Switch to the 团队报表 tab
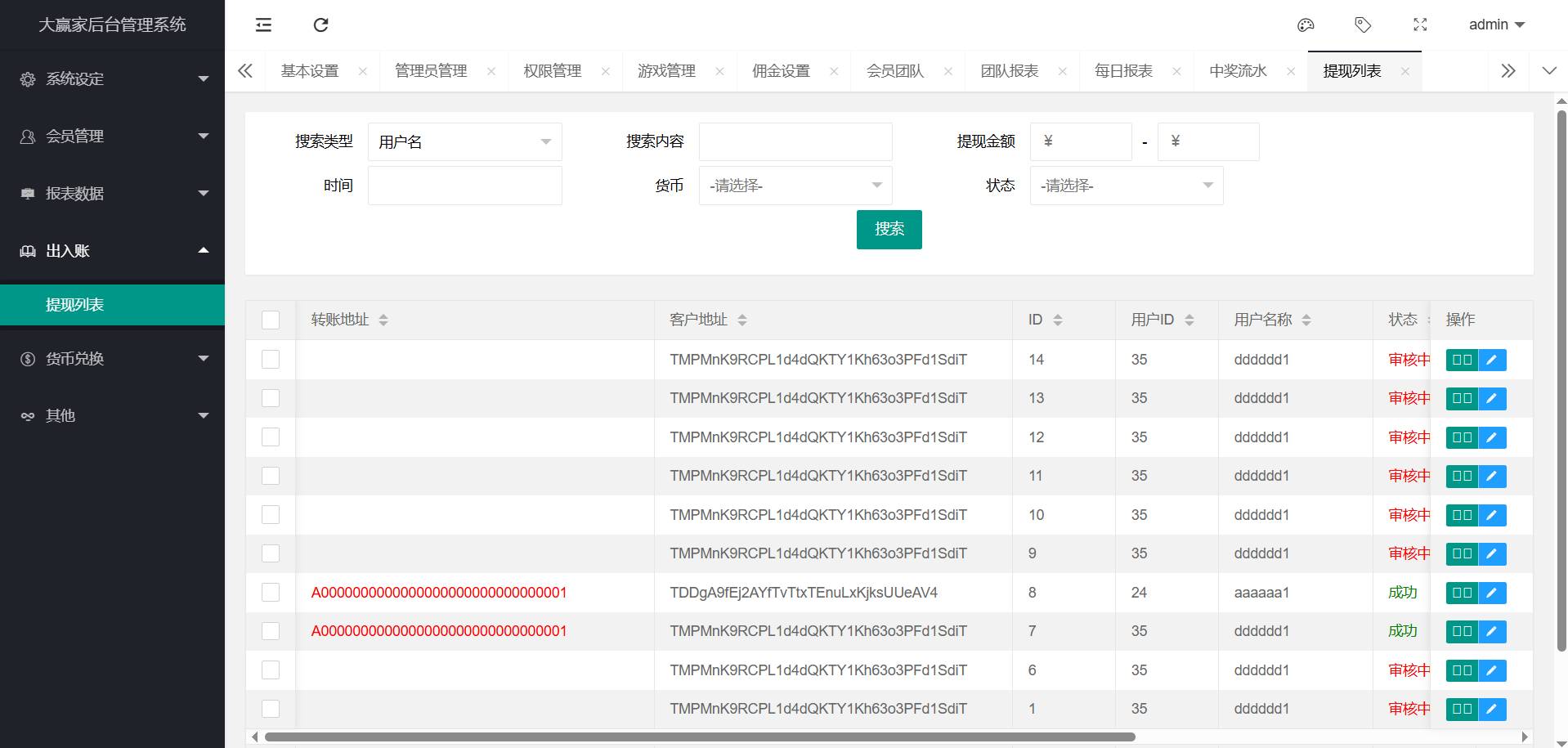This screenshot has width=1568, height=748. point(1010,71)
